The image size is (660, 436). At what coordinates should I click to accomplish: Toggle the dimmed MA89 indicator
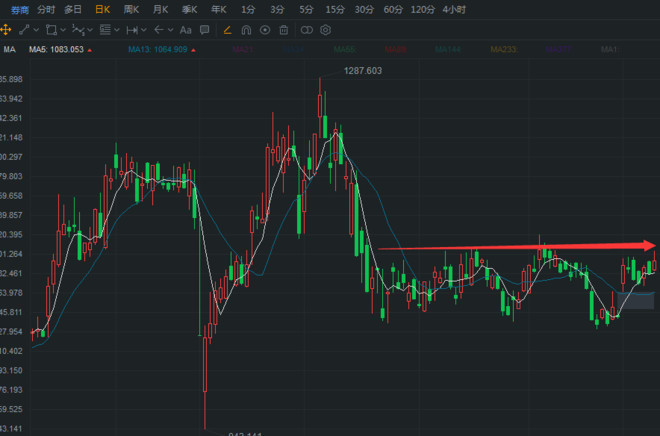pyautogui.click(x=395, y=50)
